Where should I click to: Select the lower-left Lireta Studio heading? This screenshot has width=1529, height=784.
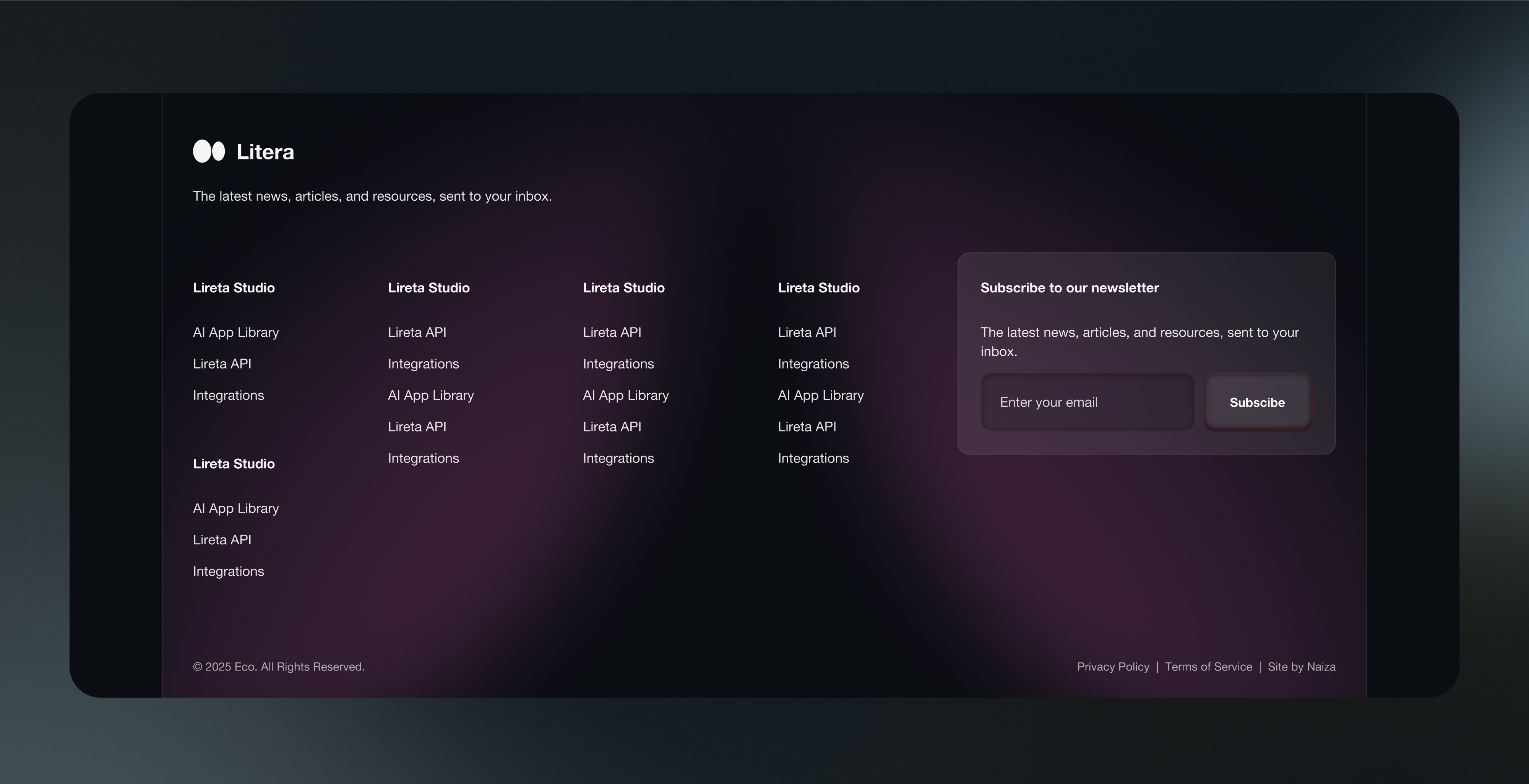pos(234,464)
